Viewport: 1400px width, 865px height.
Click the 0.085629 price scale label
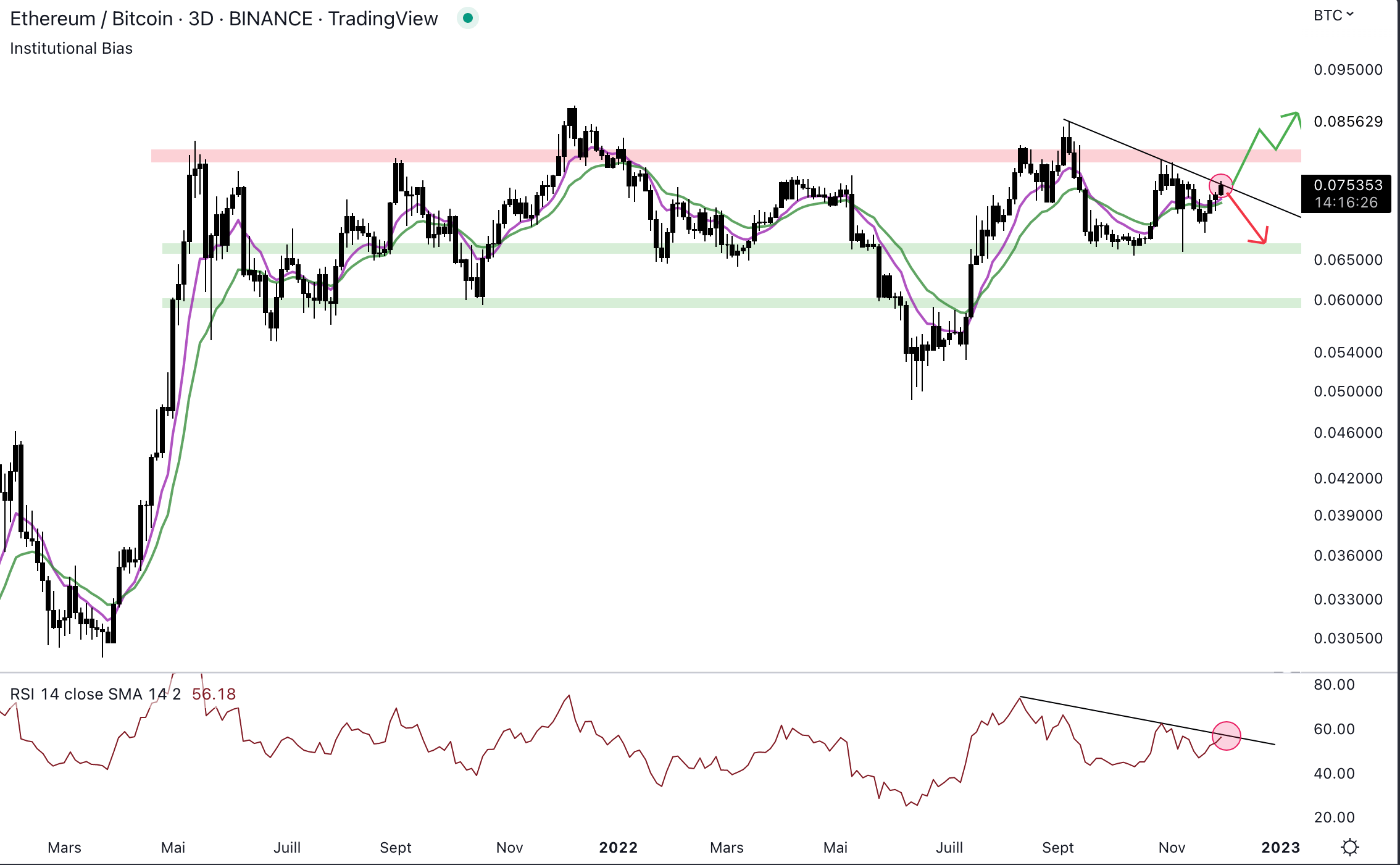pyautogui.click(x=1348, y=121)
